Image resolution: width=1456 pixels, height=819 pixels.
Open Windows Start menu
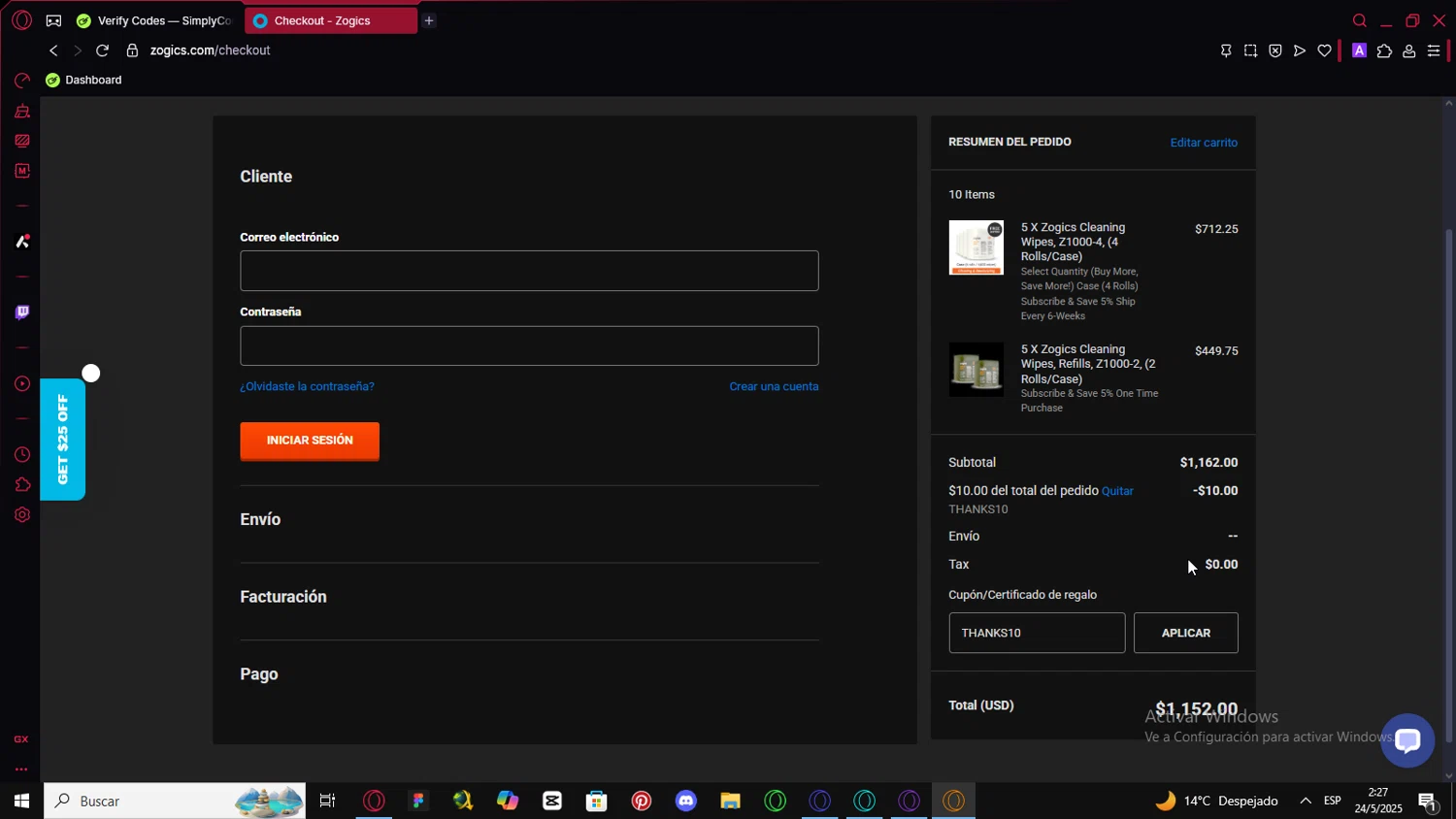point(21,801)
